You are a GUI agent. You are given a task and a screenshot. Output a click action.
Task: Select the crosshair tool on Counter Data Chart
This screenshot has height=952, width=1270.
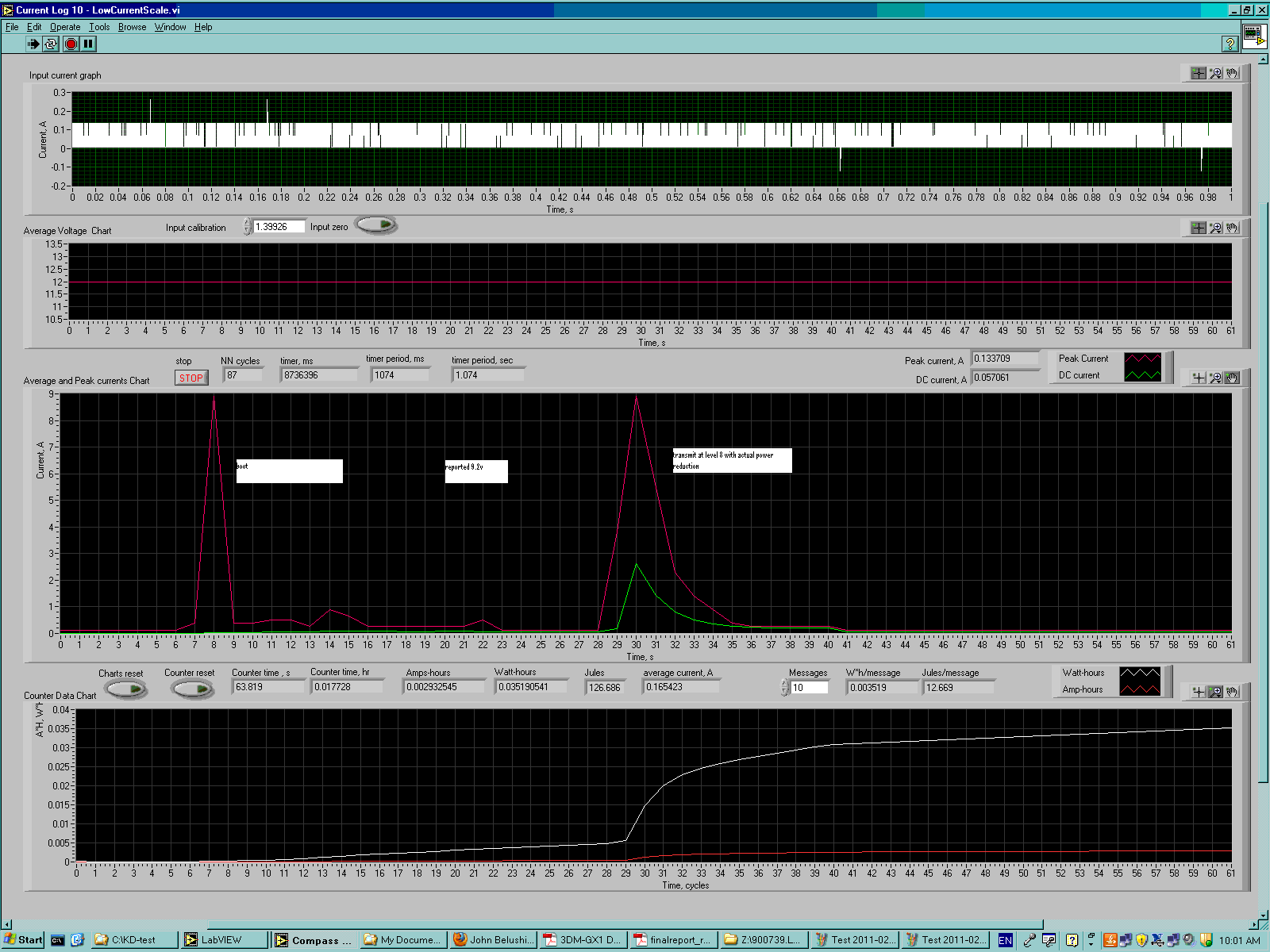tap(1199, 692)
